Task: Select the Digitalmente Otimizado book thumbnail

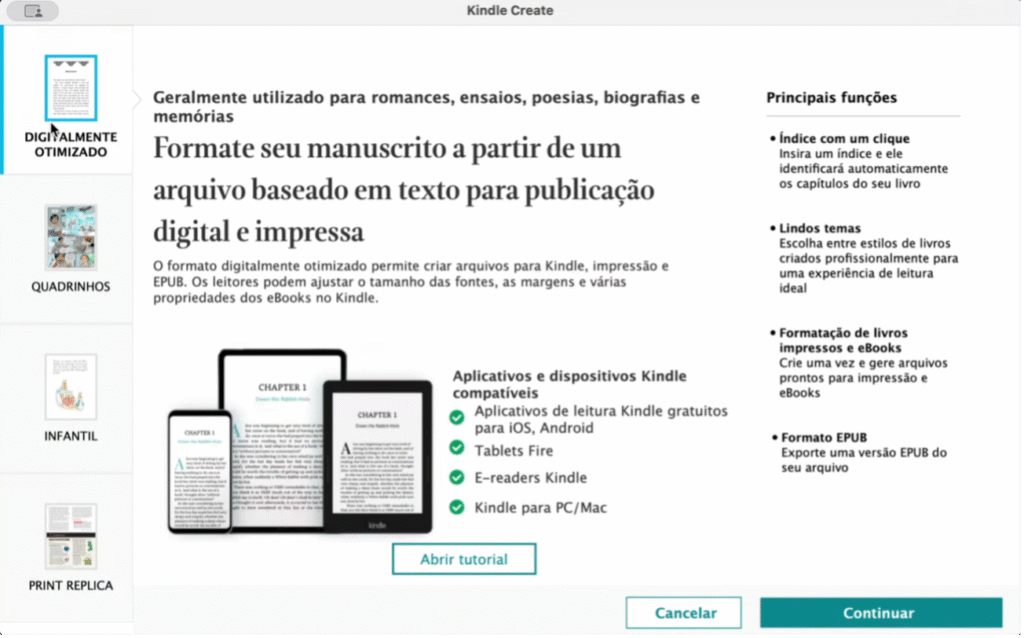Action: (x=71, y=88)
